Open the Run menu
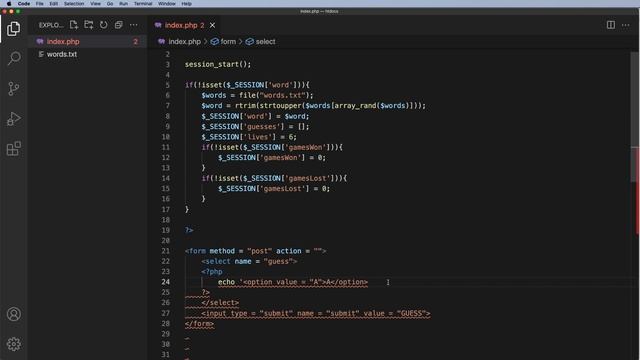Screen dimensions: 640x360 (123, 4)
